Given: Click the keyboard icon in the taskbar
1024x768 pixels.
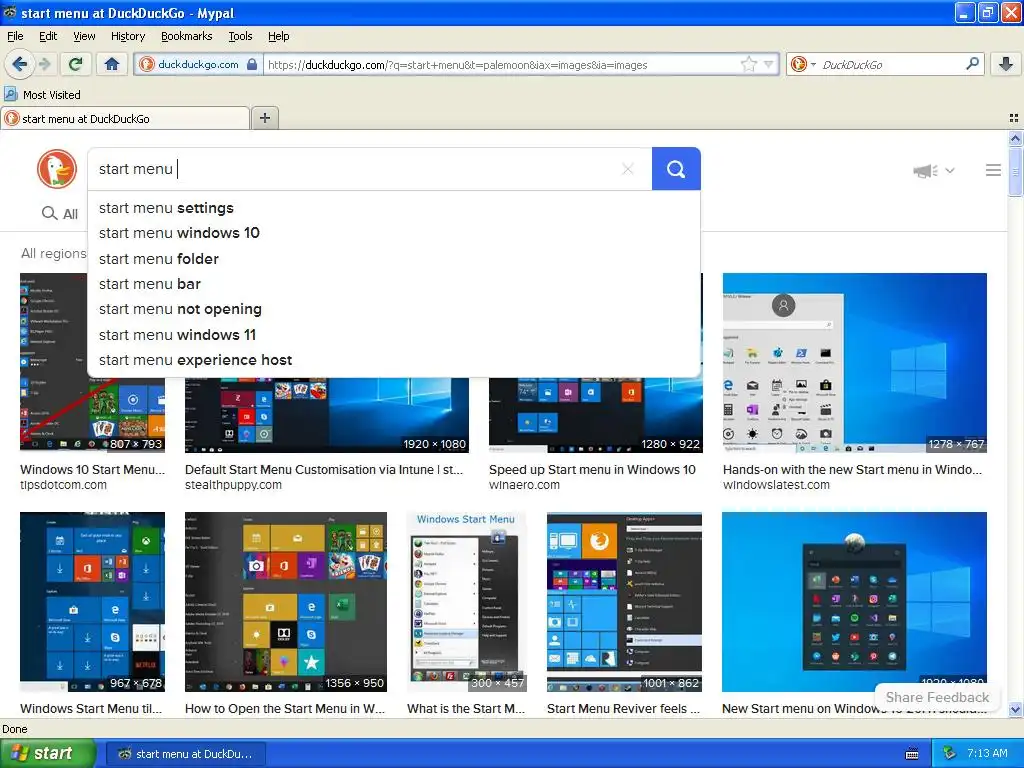Looking at the screenshot, I should tap(912, 754).
